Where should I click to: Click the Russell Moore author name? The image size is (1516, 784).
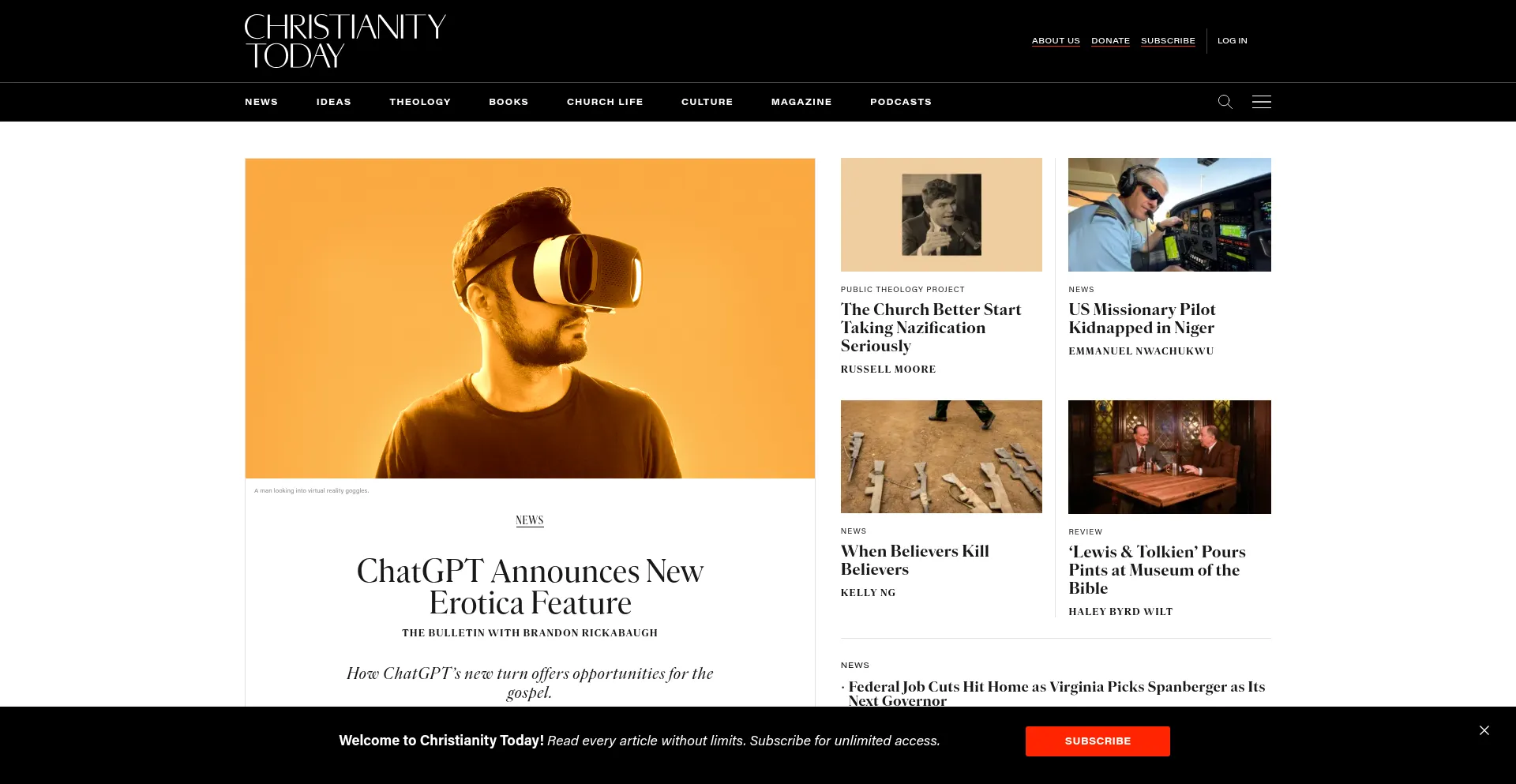(888, 369)
